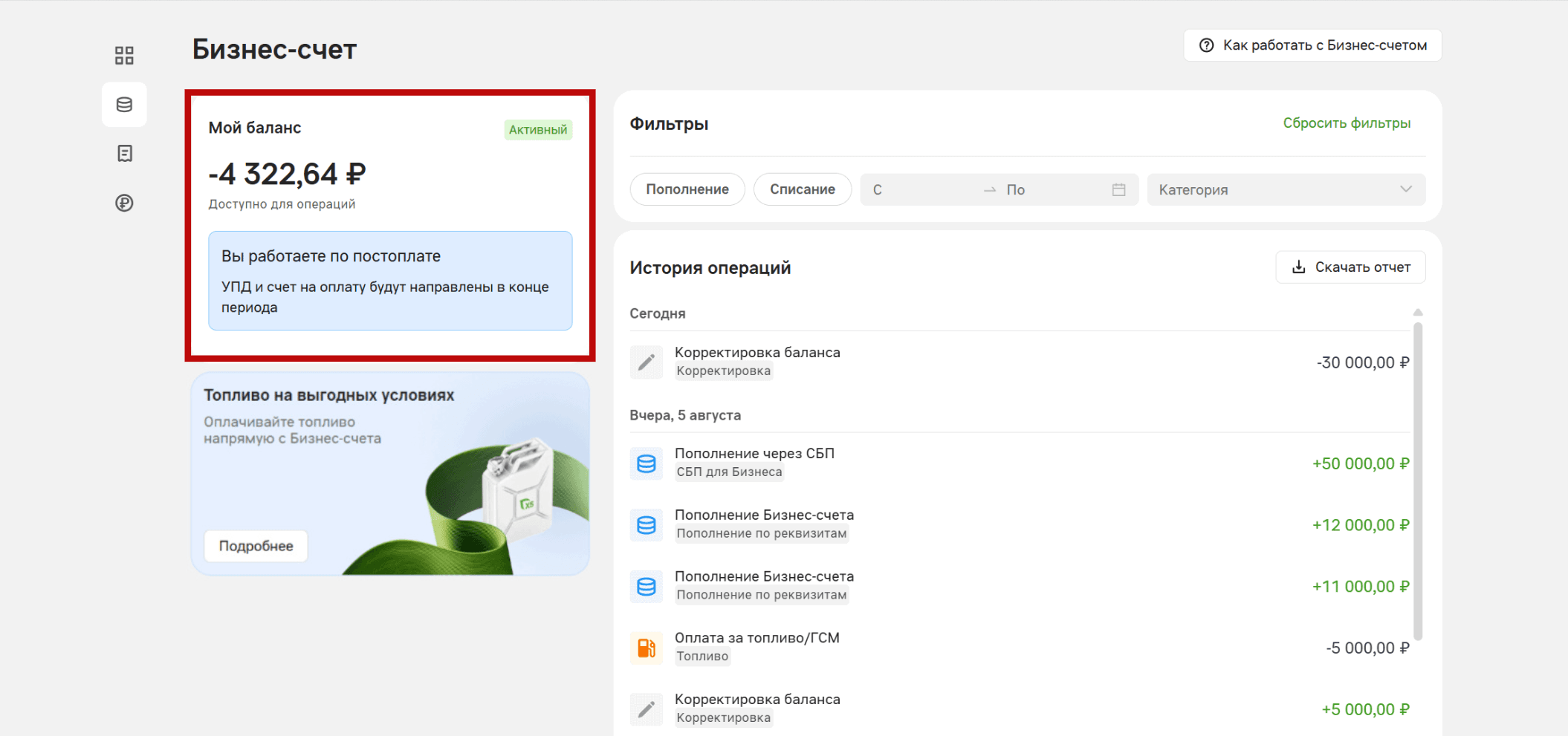
Task: Click the Доступно для операций label
Action: tap(282, 204)
